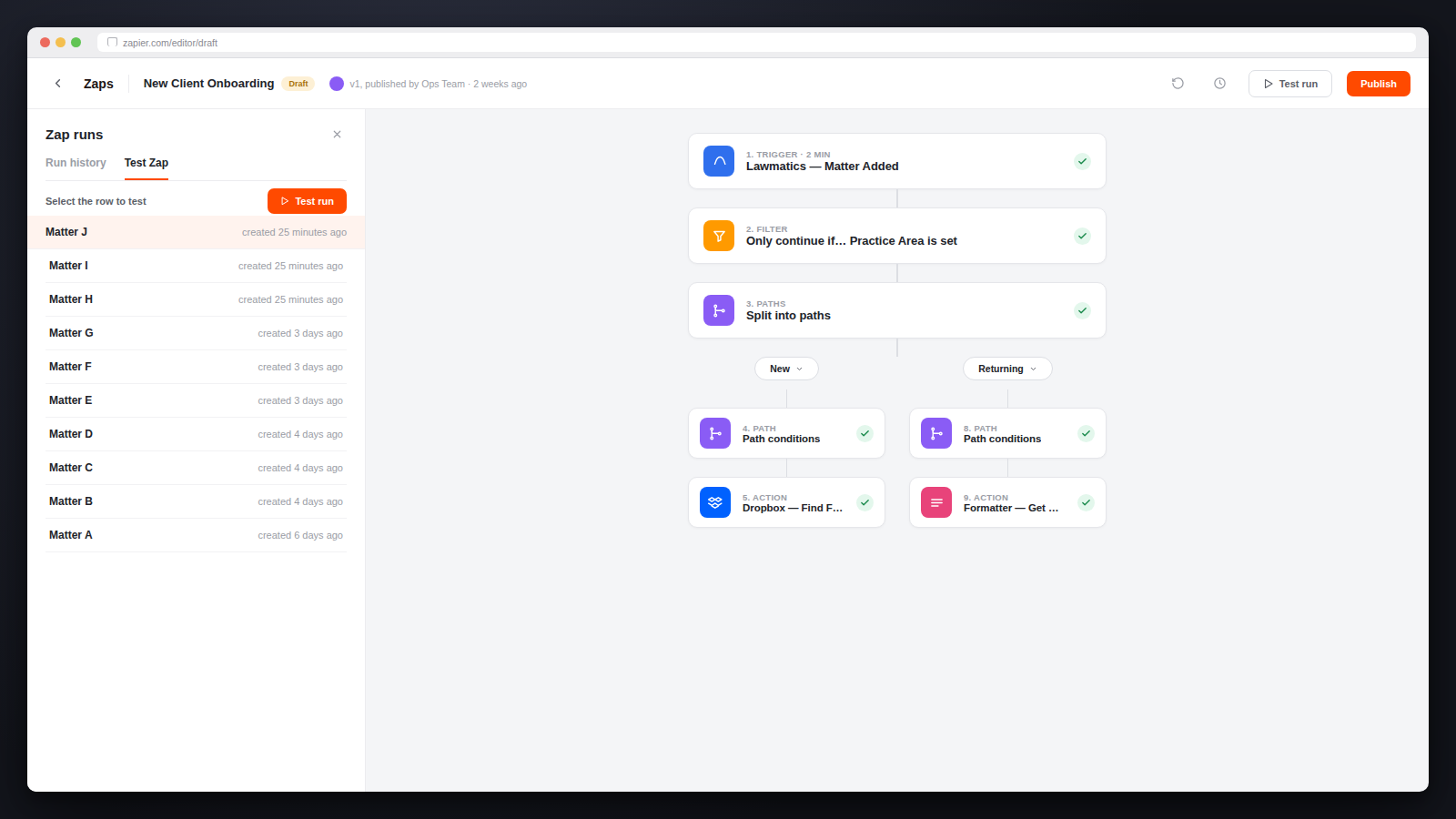Image resolution: width=1456 pixels, height=819 pixels.
Task: Click Zaps breadcrumb link
Action: 98,84
